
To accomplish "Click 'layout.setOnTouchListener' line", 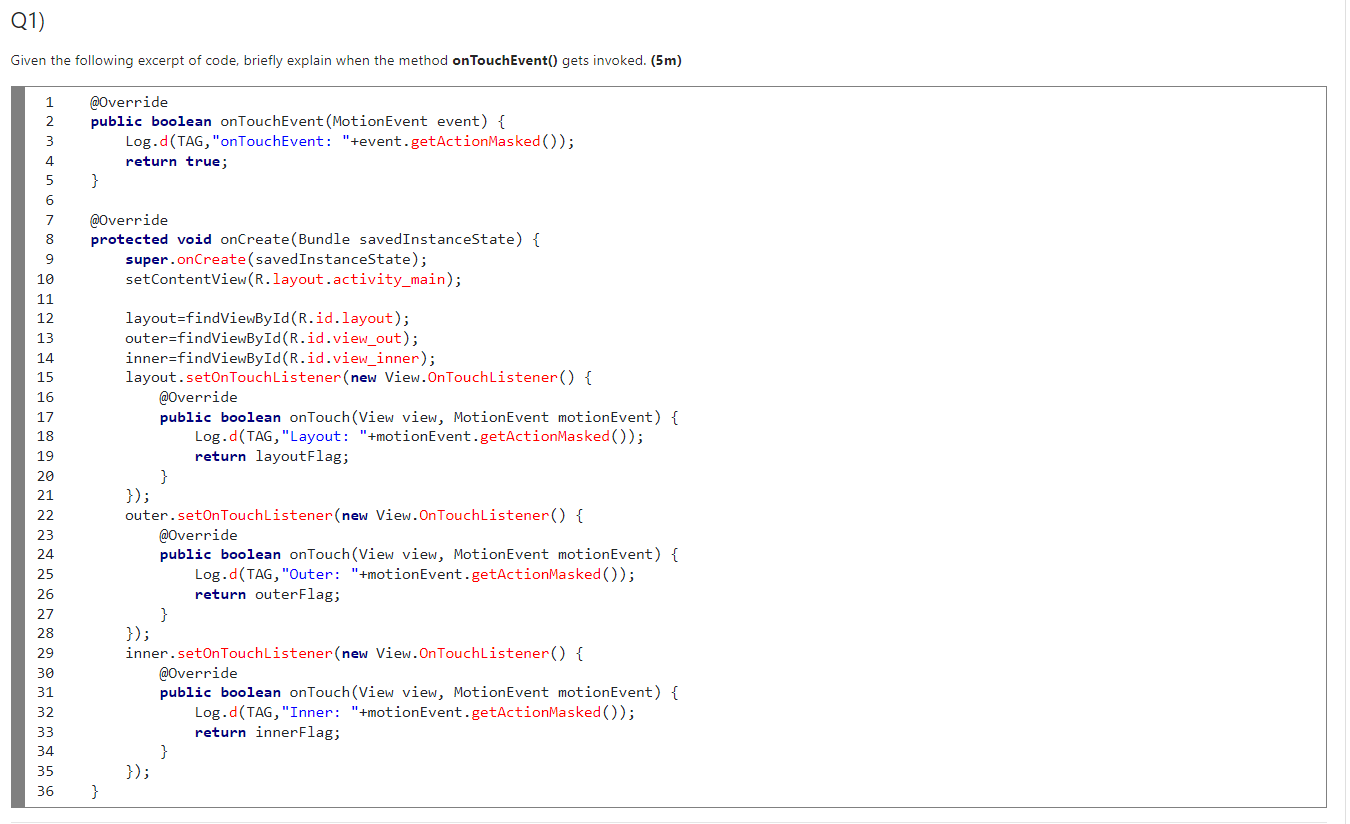I will coord(359,377).
